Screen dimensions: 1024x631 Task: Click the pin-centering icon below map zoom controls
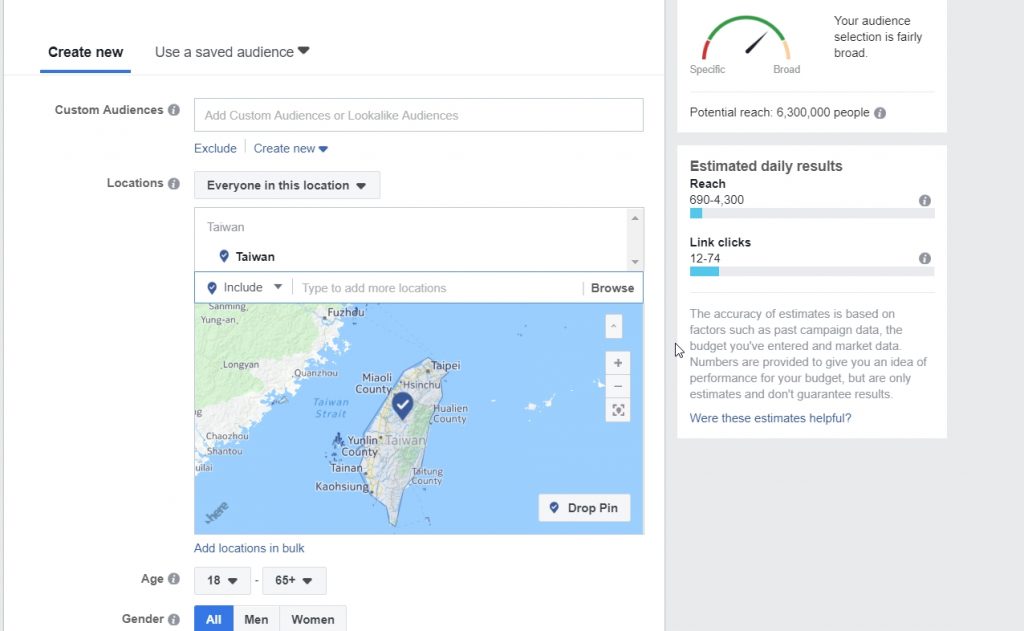[618, 410]
